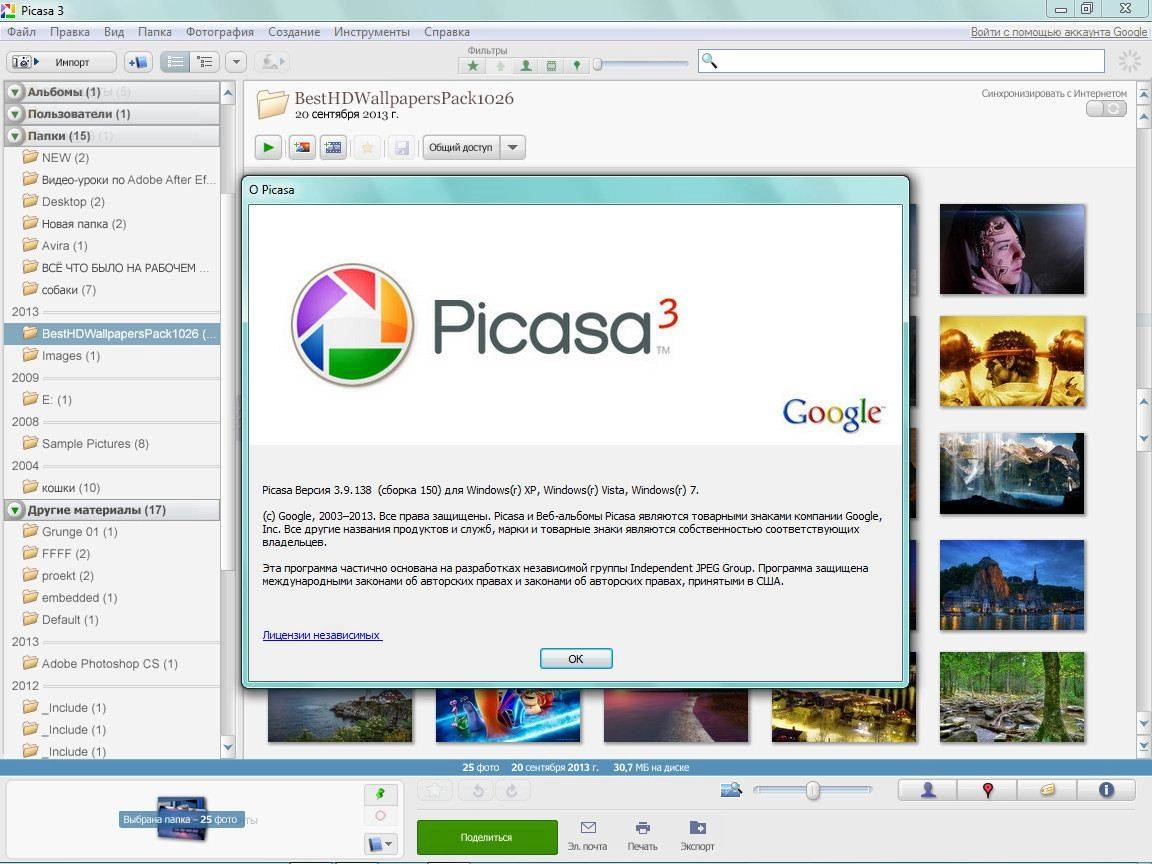Show the People panel icon
Viewport: 1152px width, 864px height.
tap(929, 790)
